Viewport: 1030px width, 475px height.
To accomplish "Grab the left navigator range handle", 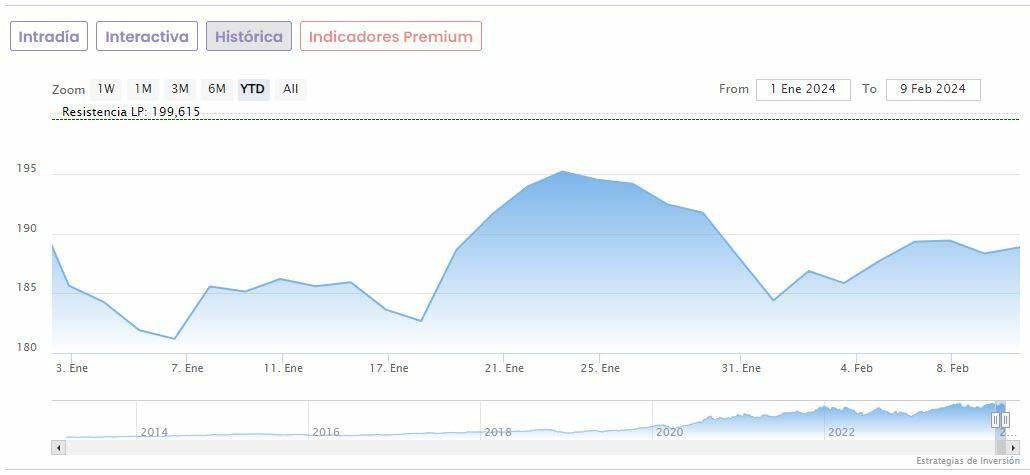I will pos(996,420).
